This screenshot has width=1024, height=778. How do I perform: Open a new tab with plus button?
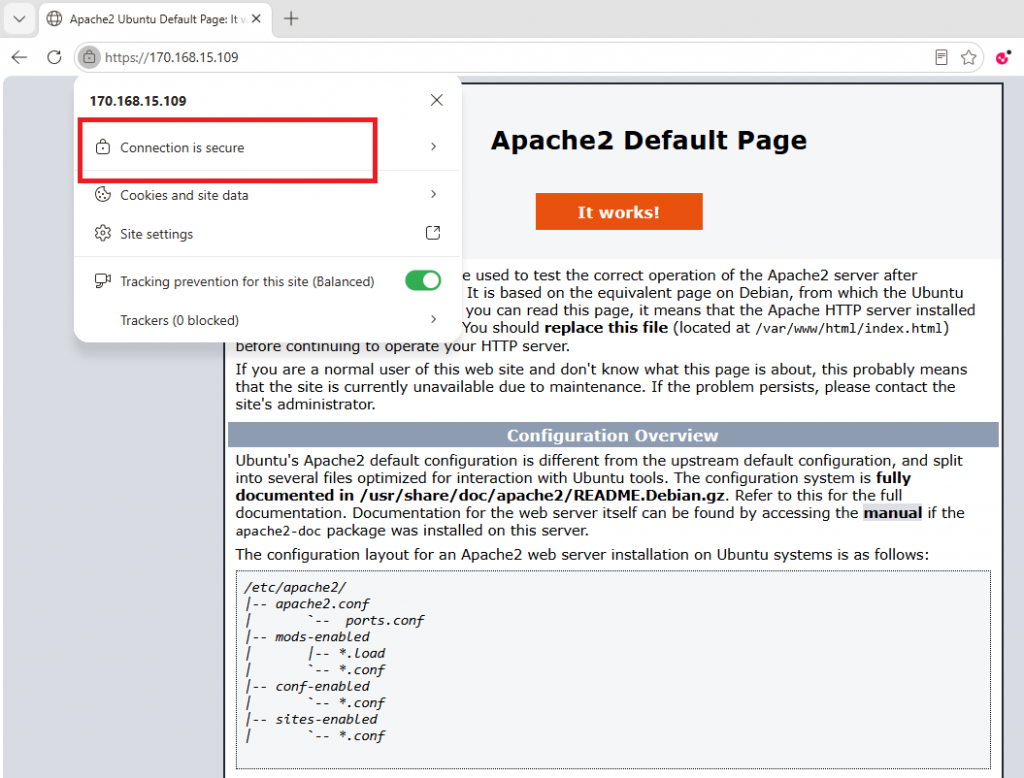tap(291, 19)
